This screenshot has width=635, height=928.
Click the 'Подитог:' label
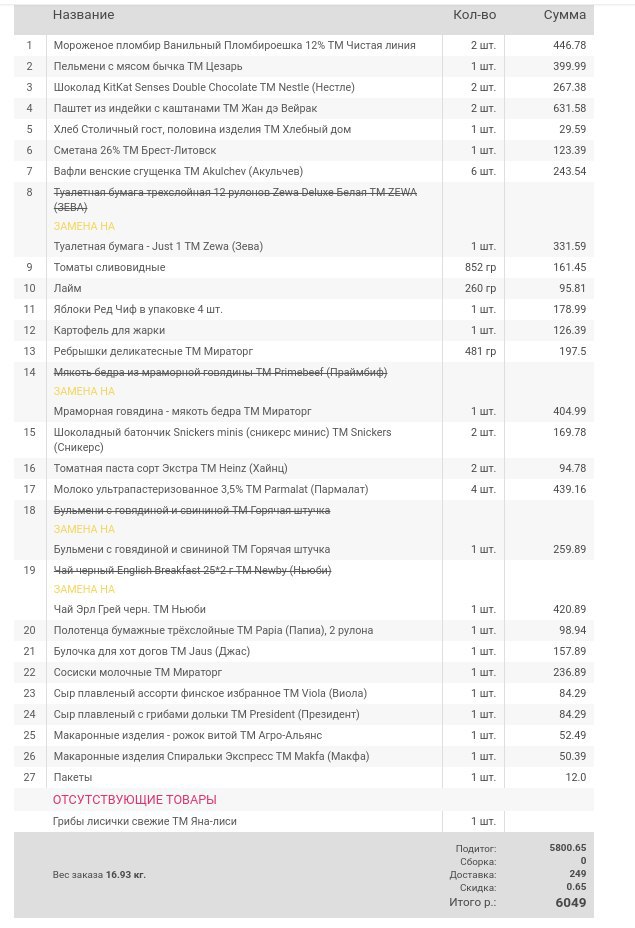click(476, 849)
